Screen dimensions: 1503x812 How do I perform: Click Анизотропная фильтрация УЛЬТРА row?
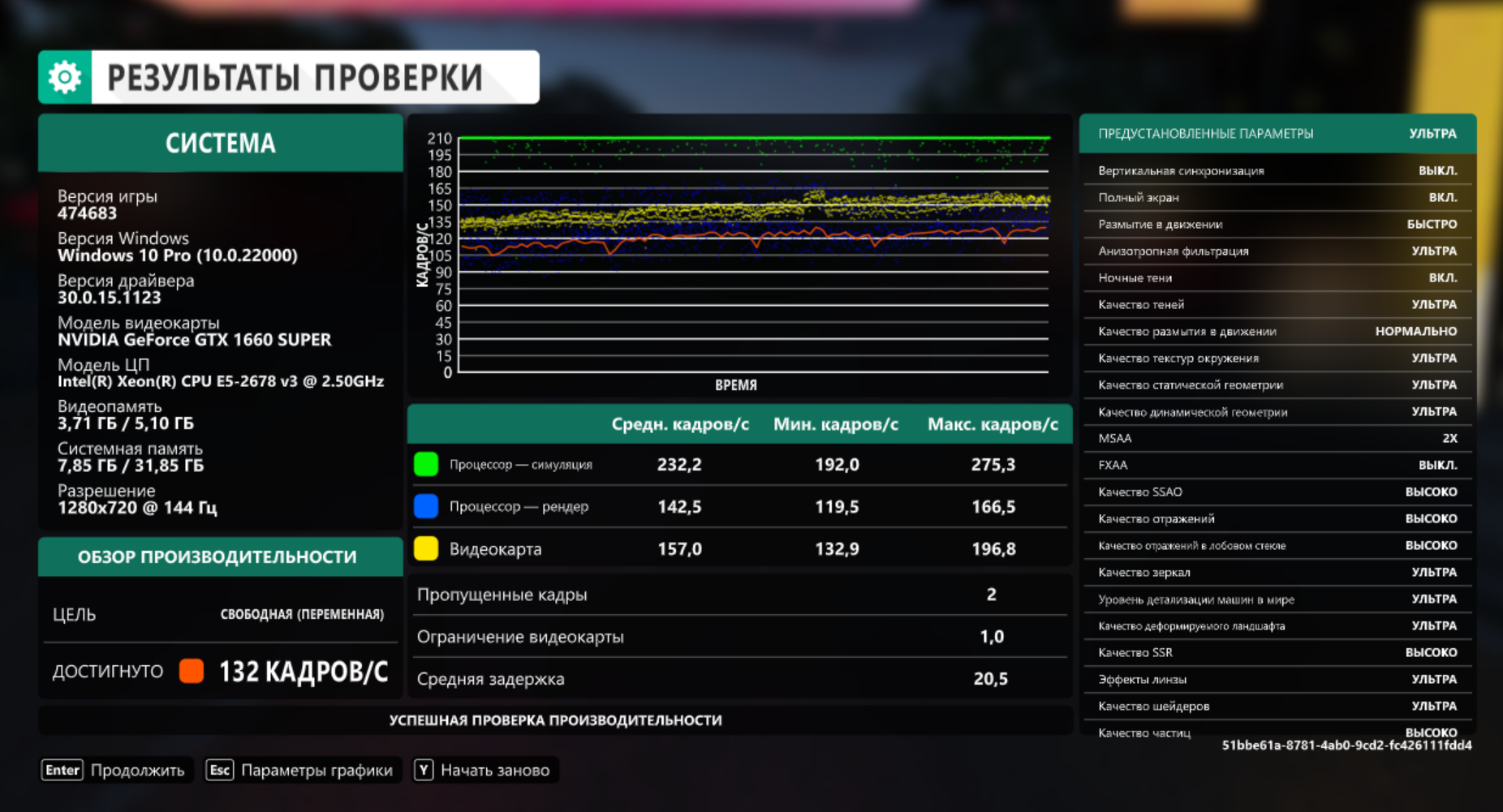click(x=1277, y=251)
